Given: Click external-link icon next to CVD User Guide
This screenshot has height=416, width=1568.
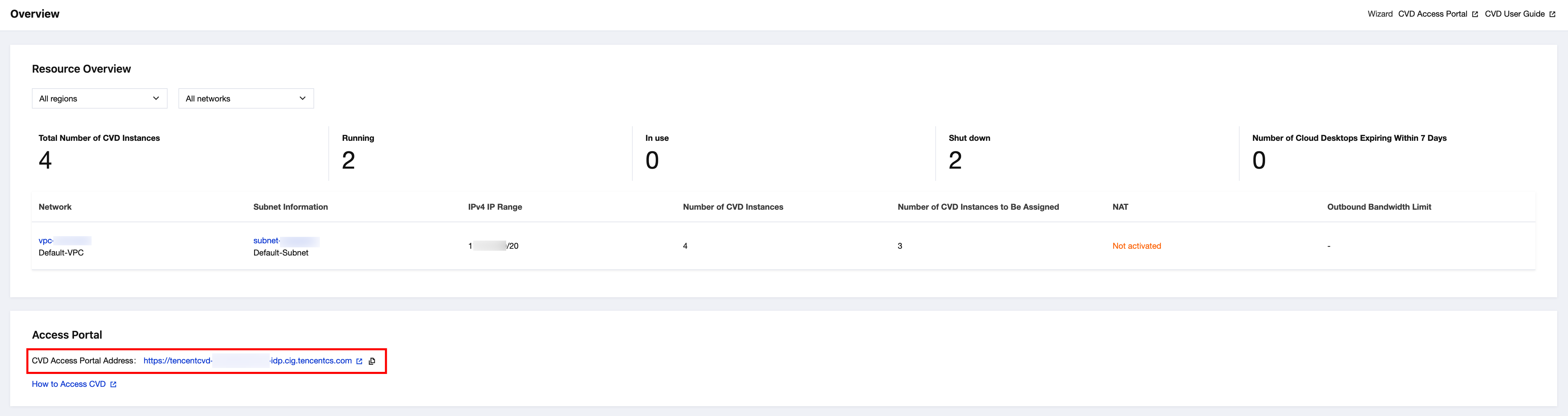Looking at the screenshot, I should [x=1552, y=14].
